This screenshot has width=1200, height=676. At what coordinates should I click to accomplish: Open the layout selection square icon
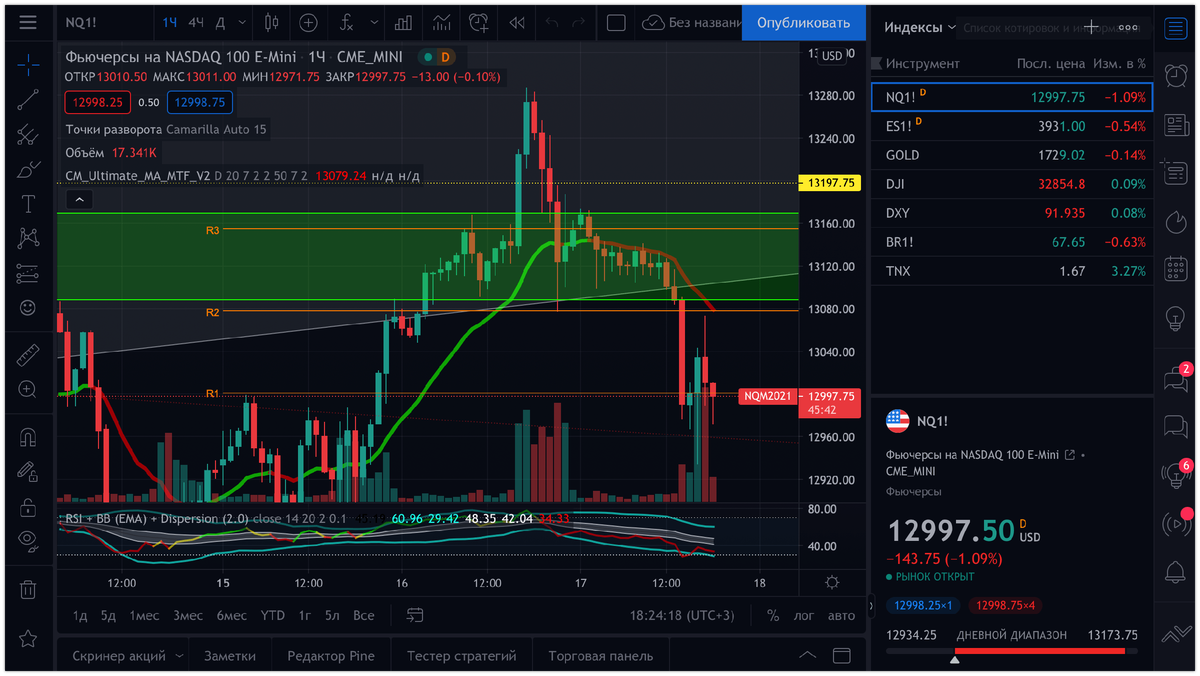pos(617,22)
